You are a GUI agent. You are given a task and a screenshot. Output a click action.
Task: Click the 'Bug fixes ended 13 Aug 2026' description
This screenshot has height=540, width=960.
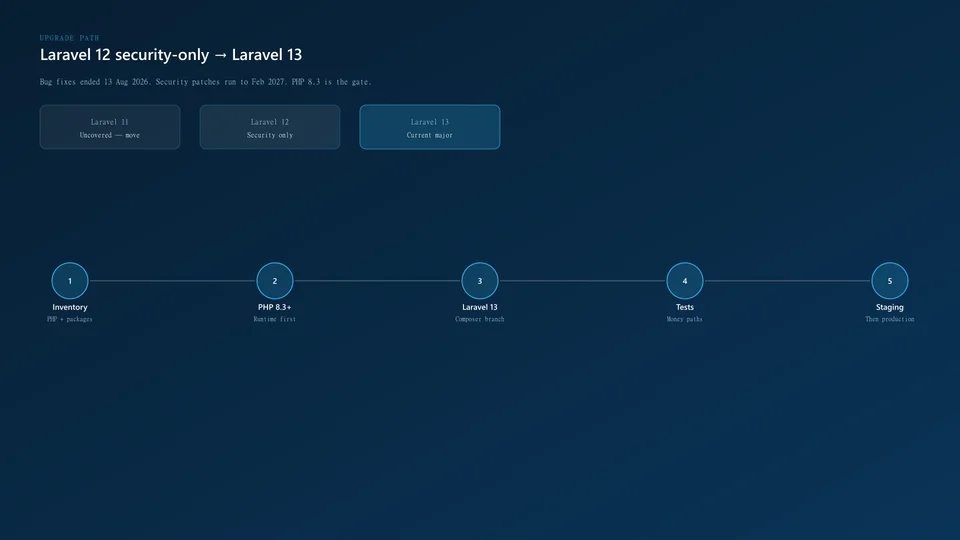[x=206, y=81]
